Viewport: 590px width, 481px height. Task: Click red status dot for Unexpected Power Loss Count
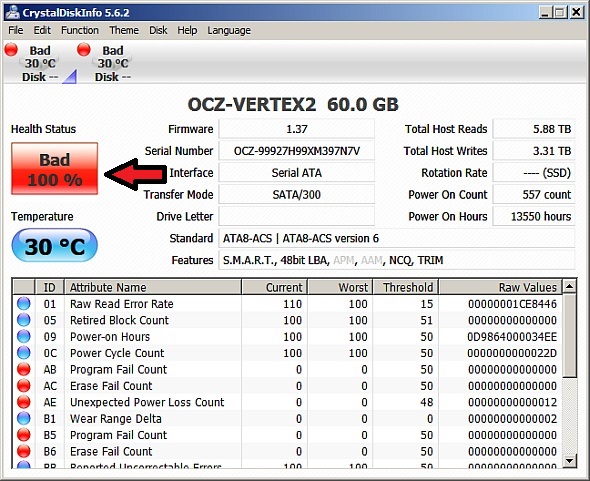[x=23, y=402]
